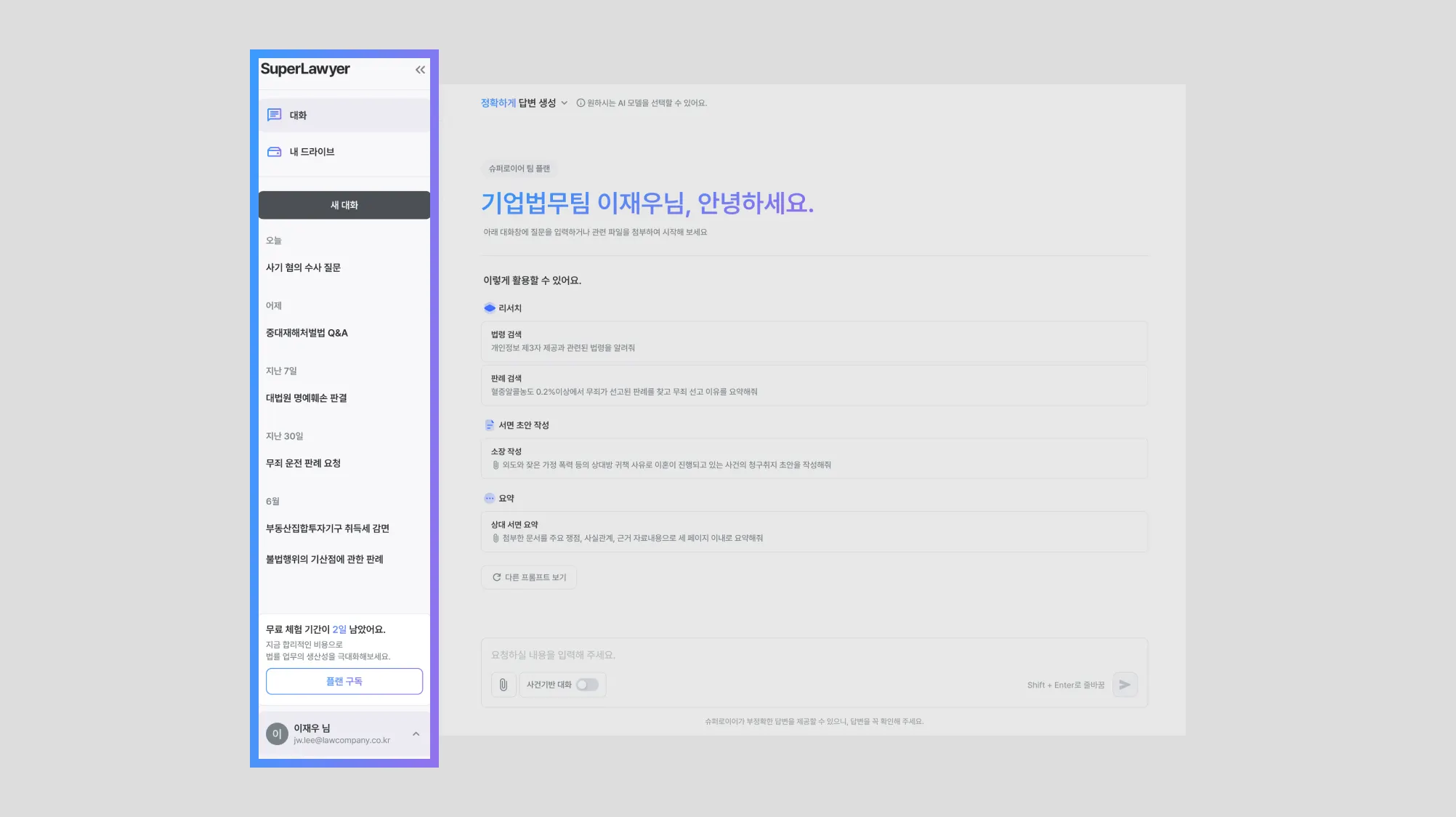Click the info icon beside AI model hint
Screen dimensions: 1456x817
[581, 103]
